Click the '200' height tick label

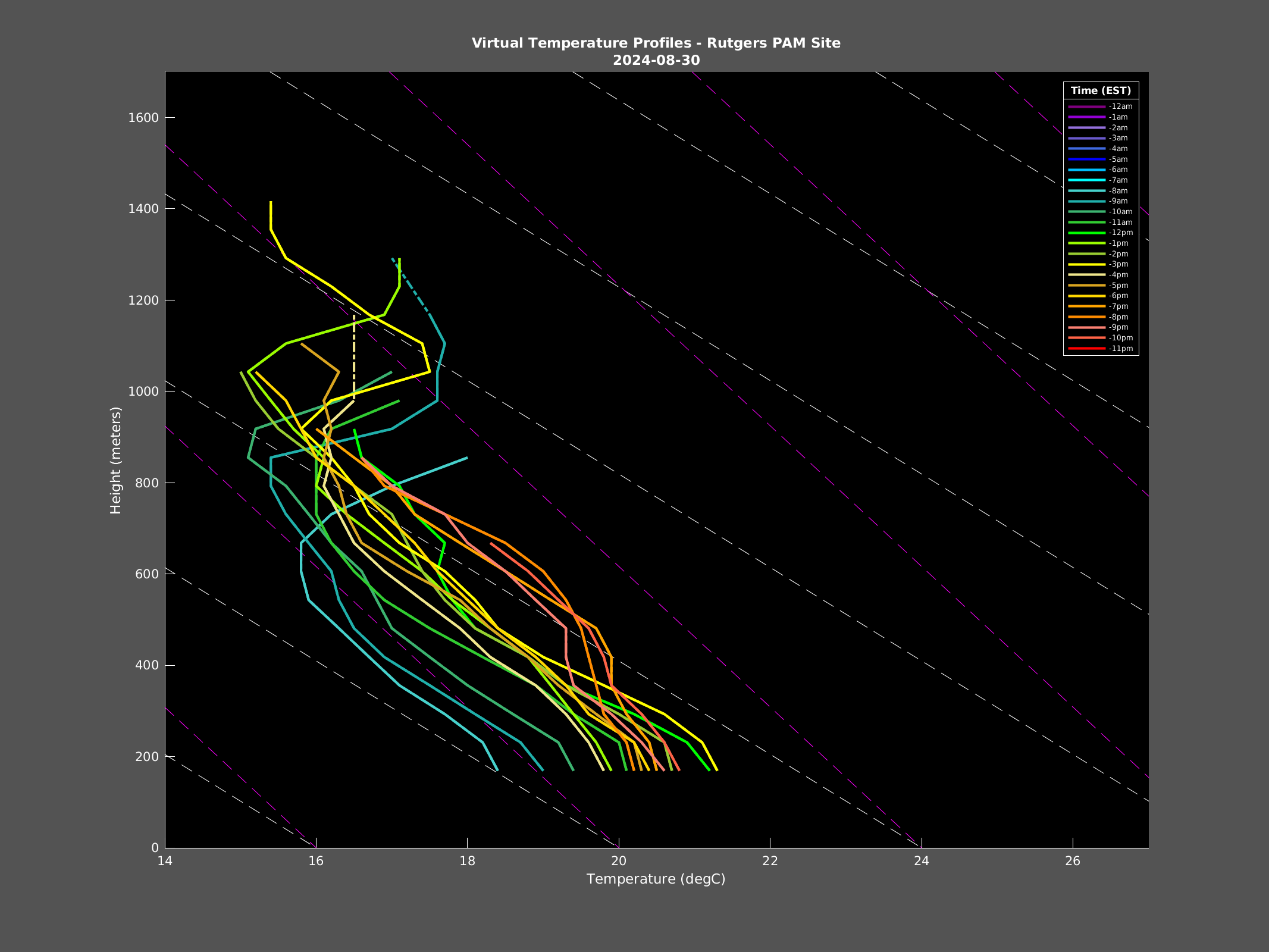click(x=147, y=757)
